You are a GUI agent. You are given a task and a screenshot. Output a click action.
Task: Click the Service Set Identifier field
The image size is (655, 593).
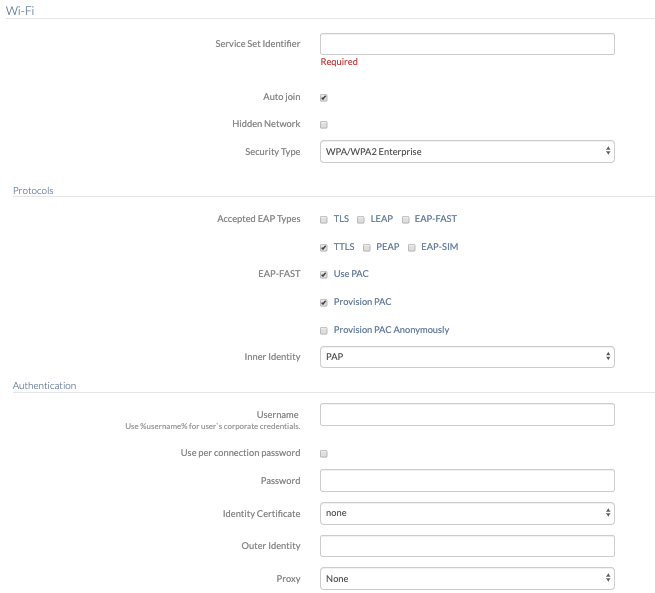(467, 44)
